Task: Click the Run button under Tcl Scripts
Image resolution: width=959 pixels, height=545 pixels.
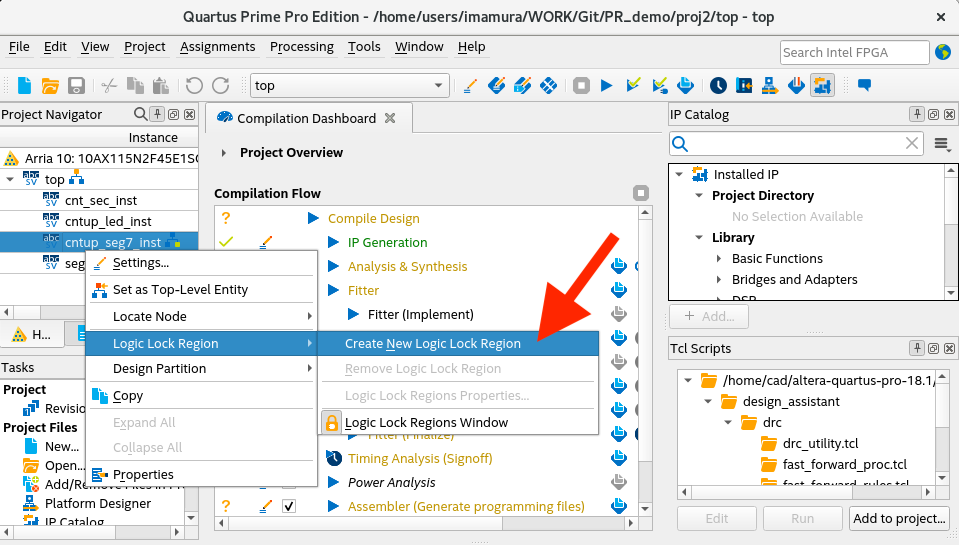Action: [802, 518]
